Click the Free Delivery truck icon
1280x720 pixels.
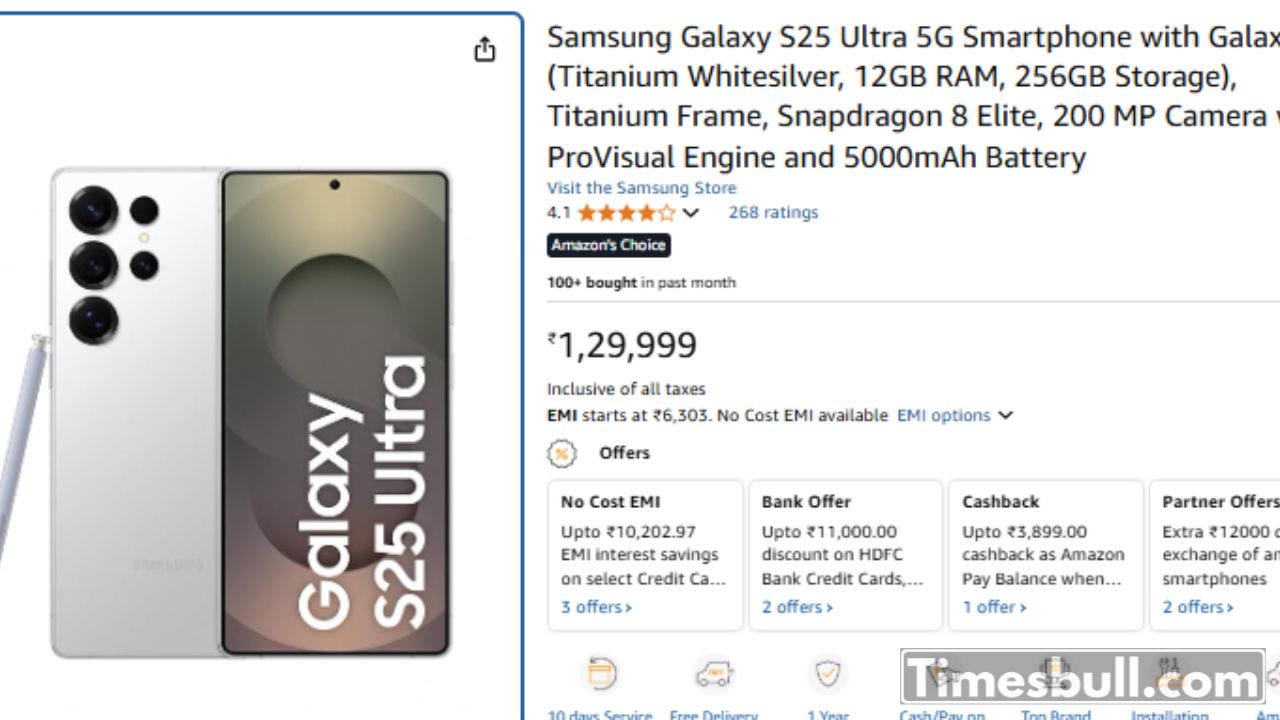pyautogui.click(x=714, y=675)
